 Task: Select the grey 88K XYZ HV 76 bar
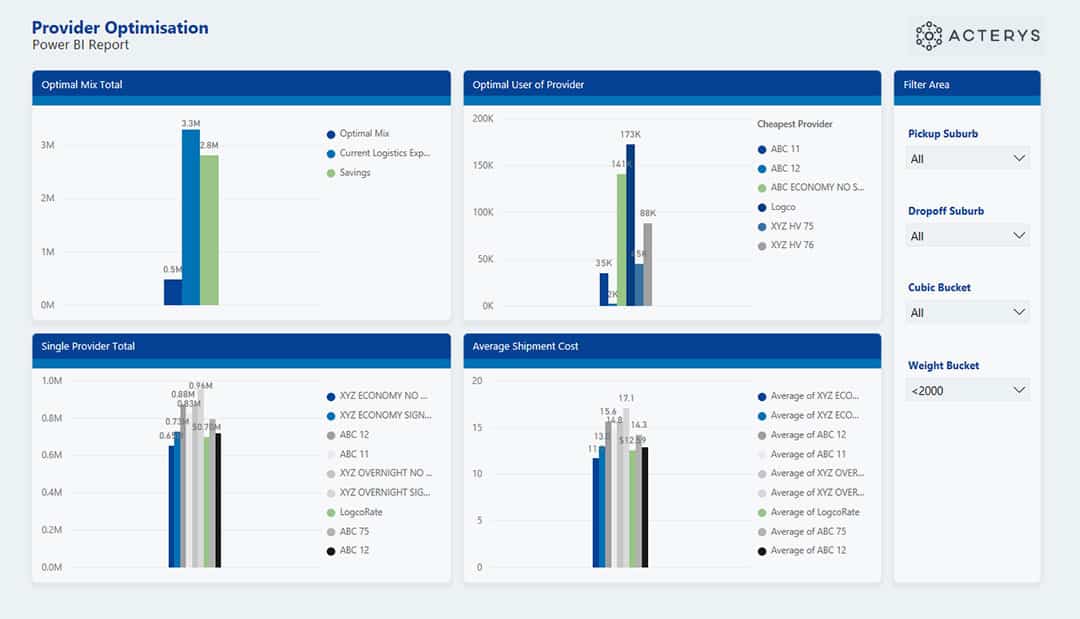pyautogui.click(x=648, y=264)
